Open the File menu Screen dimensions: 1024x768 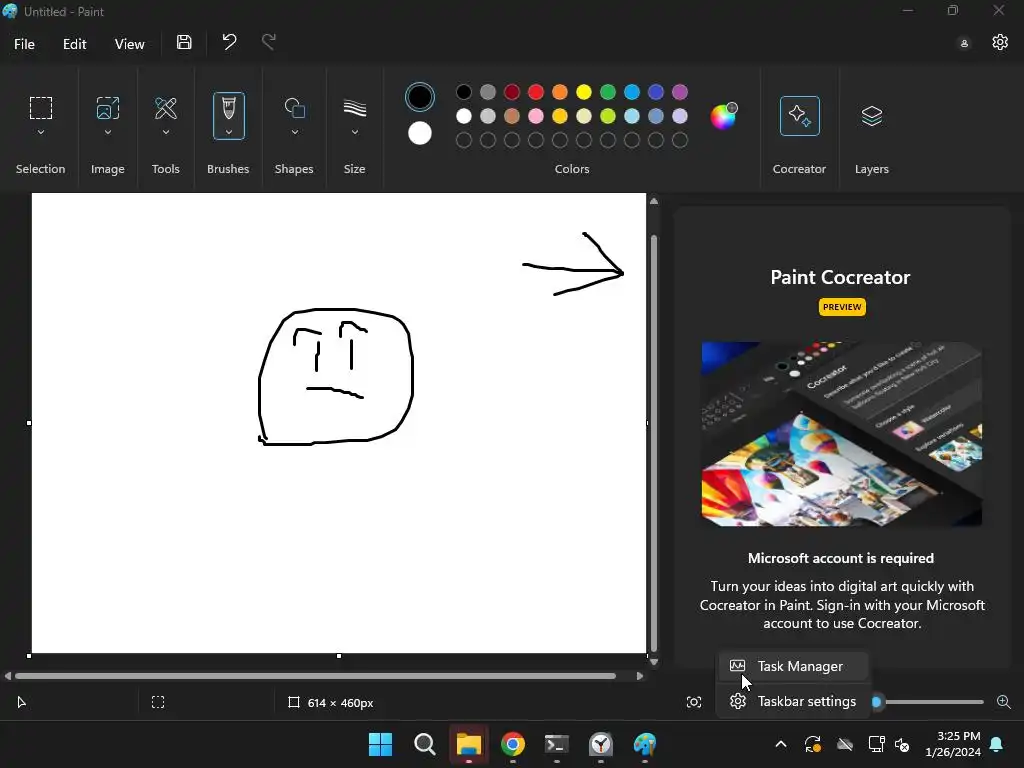pos(24,44)
